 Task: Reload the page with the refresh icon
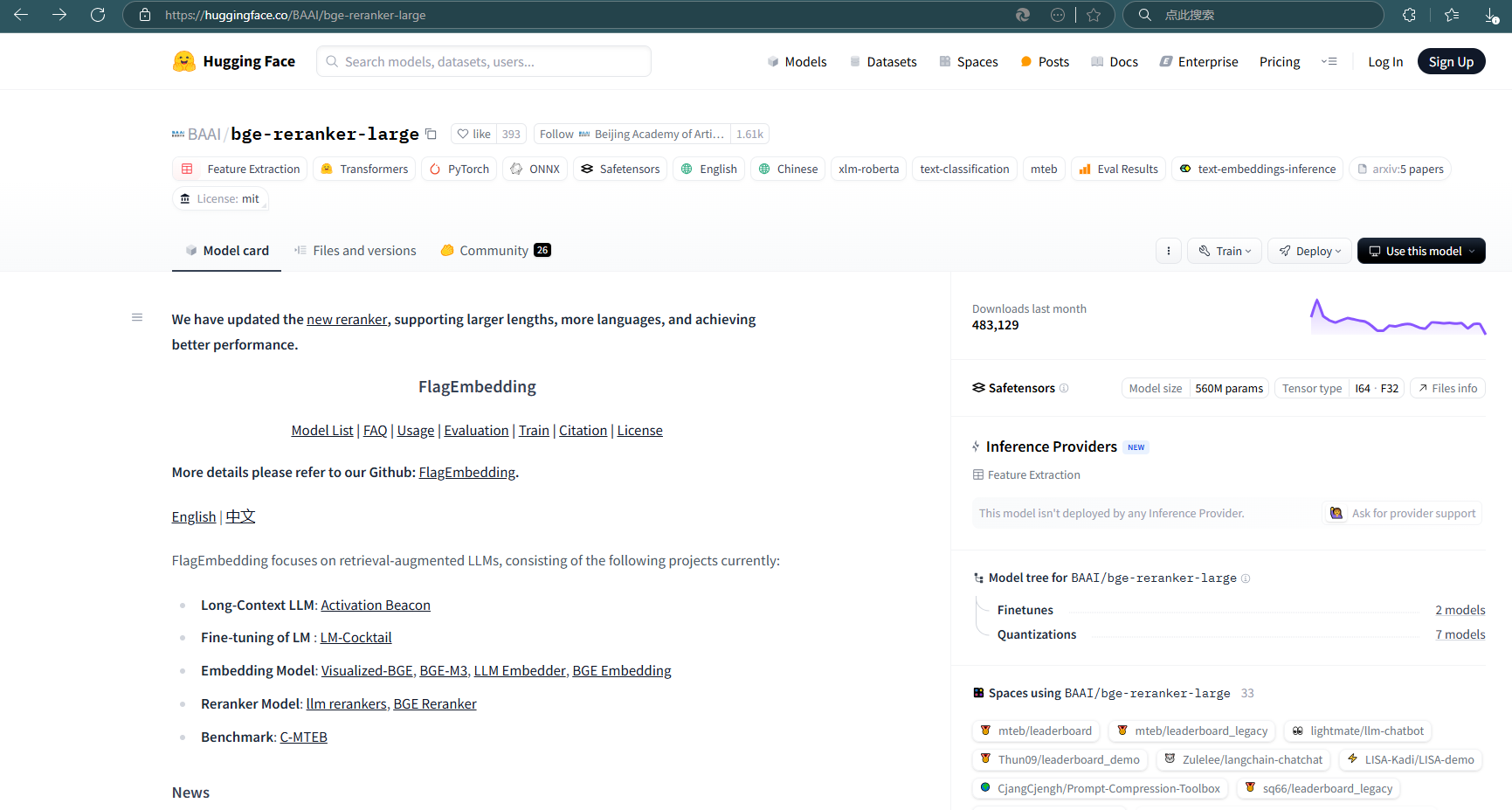(98, 15)
